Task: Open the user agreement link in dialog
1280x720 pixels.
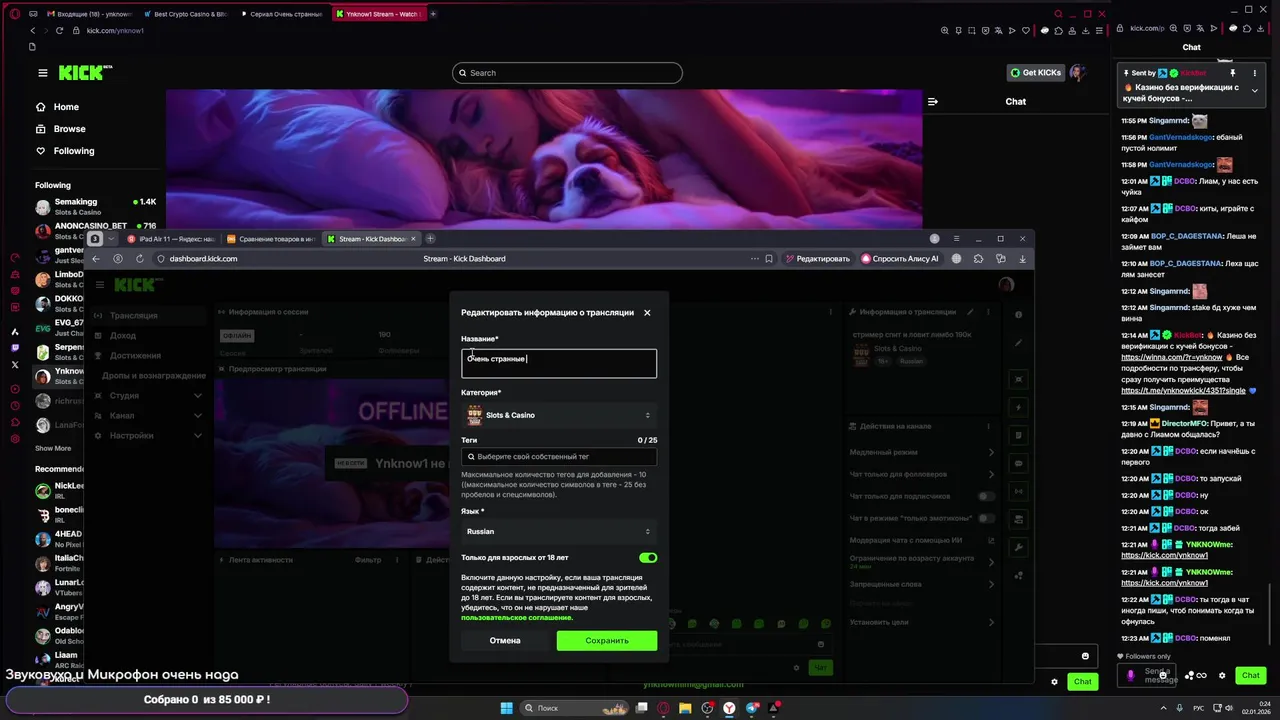Action: point(516,617)
